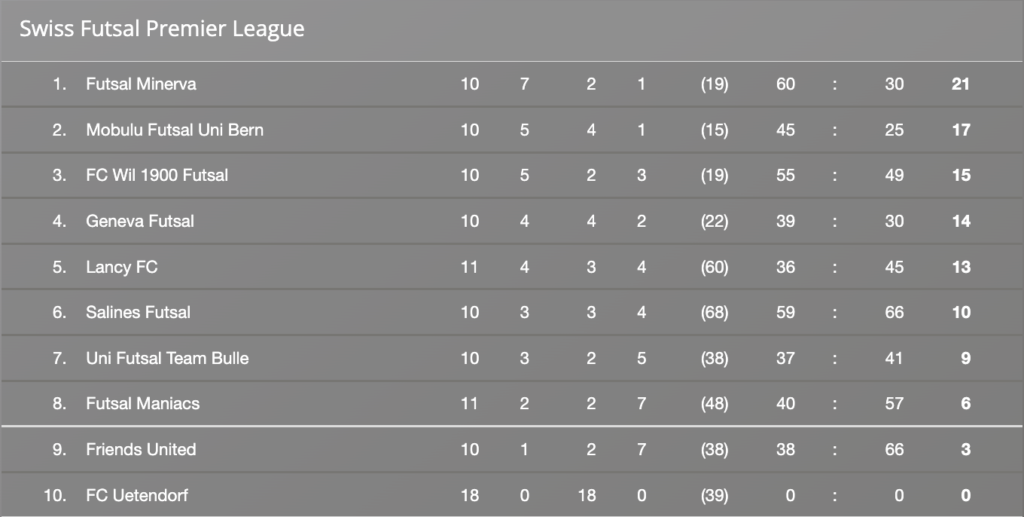Select the Lancy FC team entry
Viewport: 1024px width, 517px height.
[x=122, y=267]
